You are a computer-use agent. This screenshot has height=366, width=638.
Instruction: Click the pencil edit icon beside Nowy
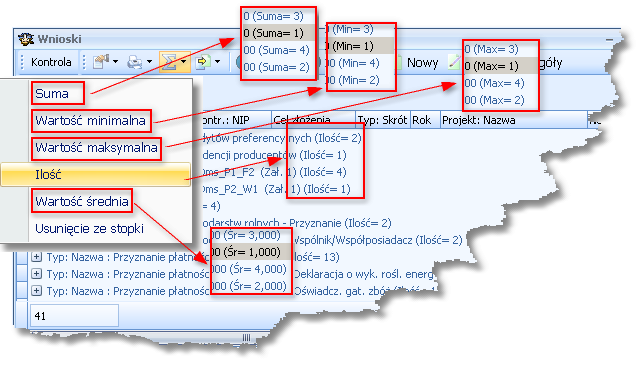point(454,62)
